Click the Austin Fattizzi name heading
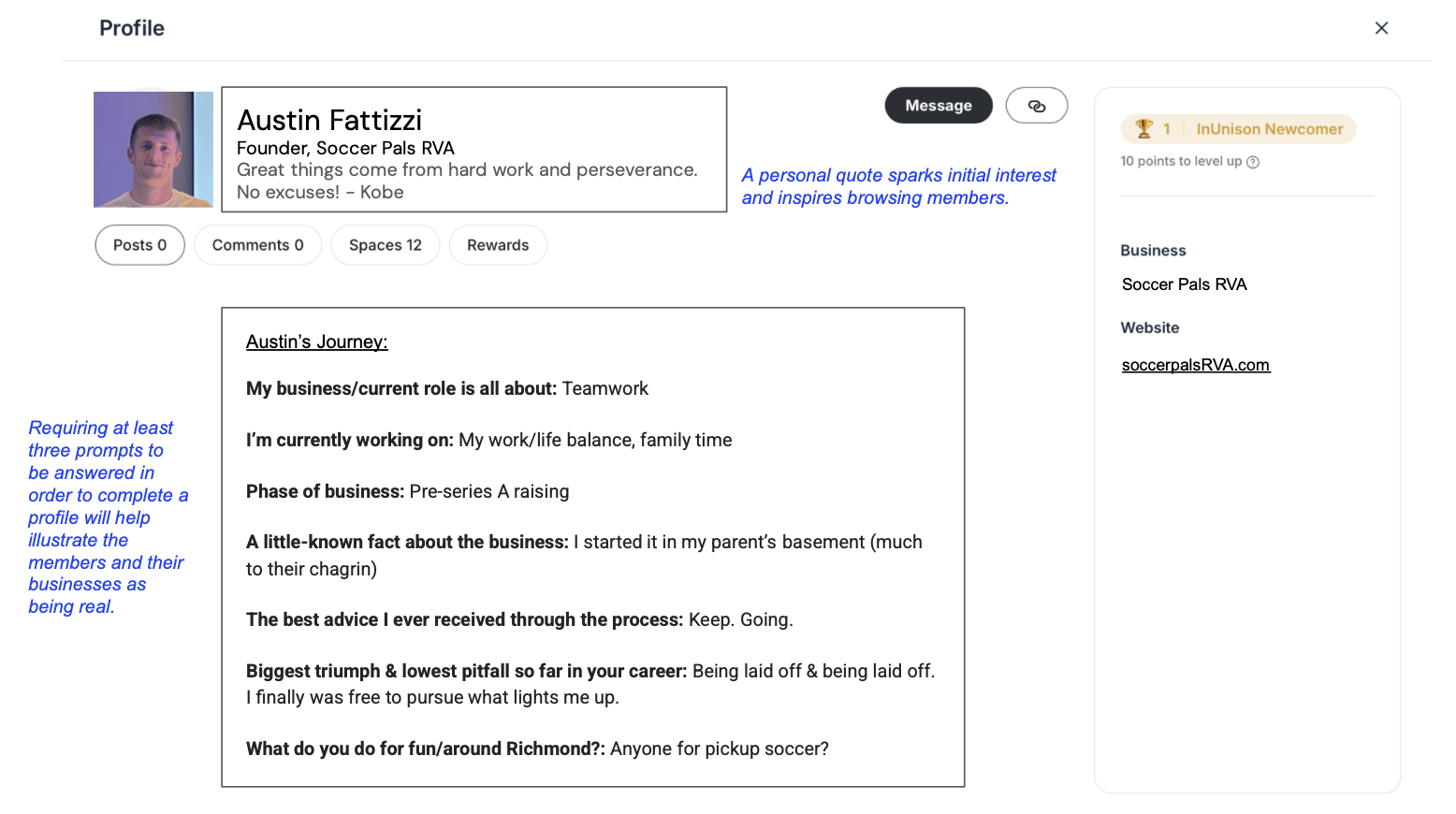 pyautogui.click(x=329, y=121)
